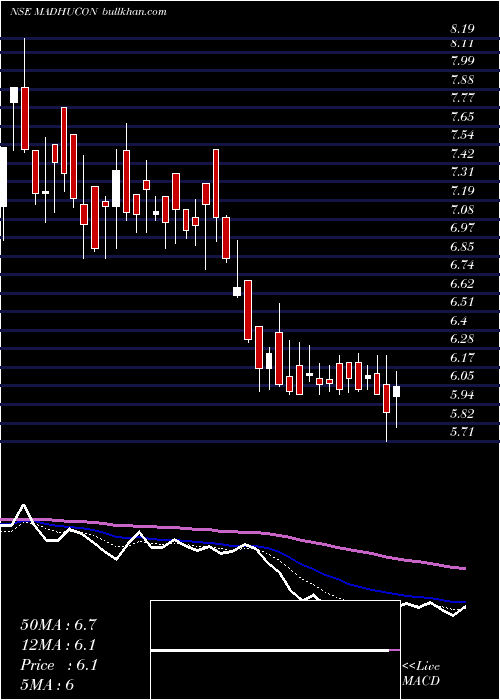Click the 6.05 price axis label
This screenshot has width=500, height=700.
pyautogui.click(x=462, y=376)
